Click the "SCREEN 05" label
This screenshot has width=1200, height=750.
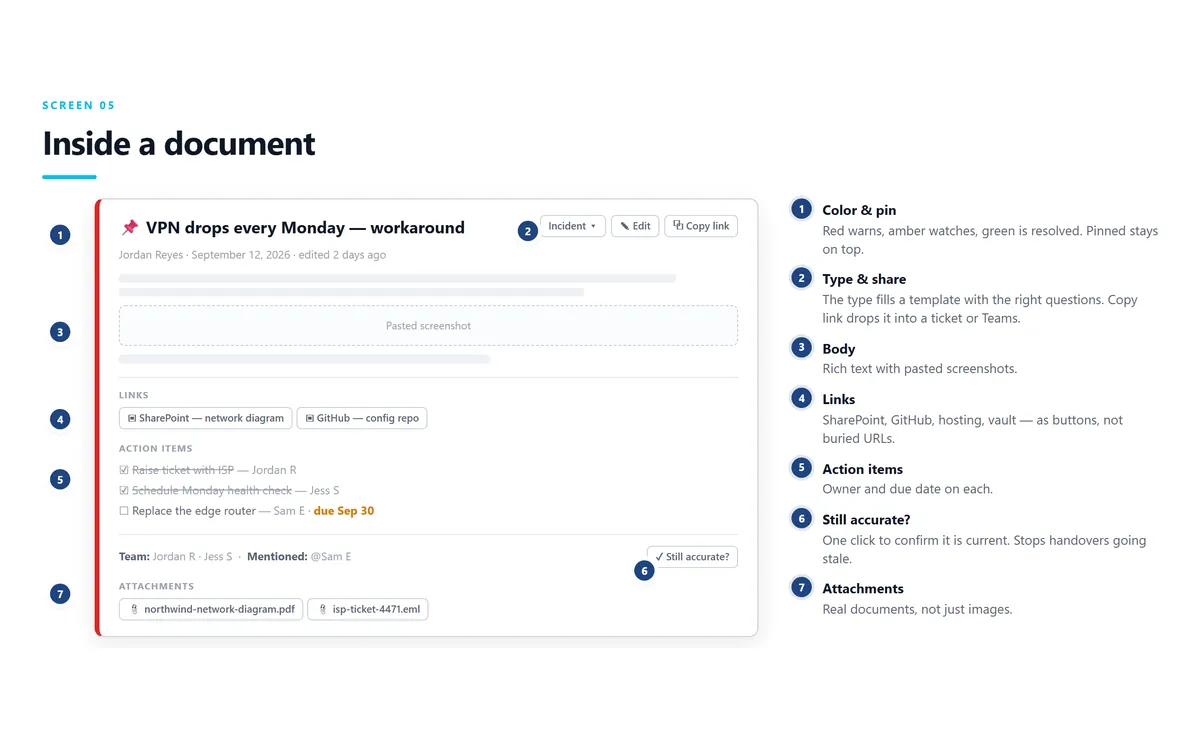[x=79, y=105]
